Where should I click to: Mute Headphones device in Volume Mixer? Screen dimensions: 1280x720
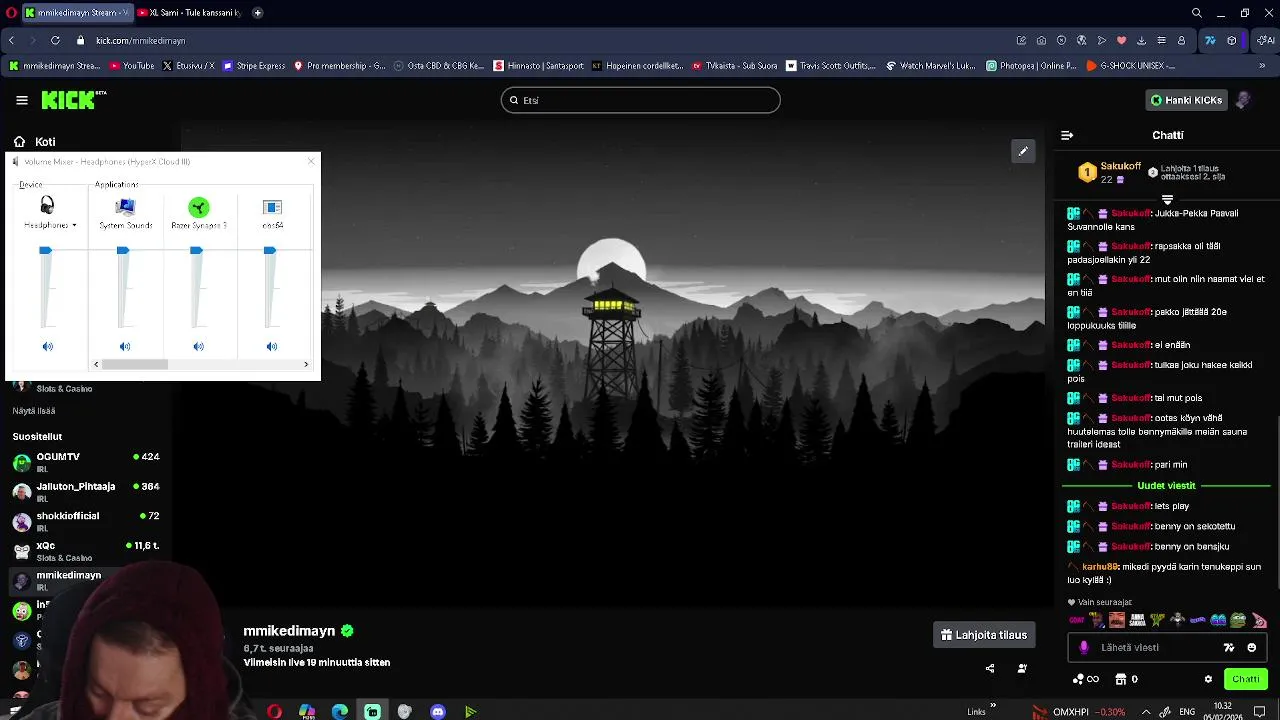[47, 346]
